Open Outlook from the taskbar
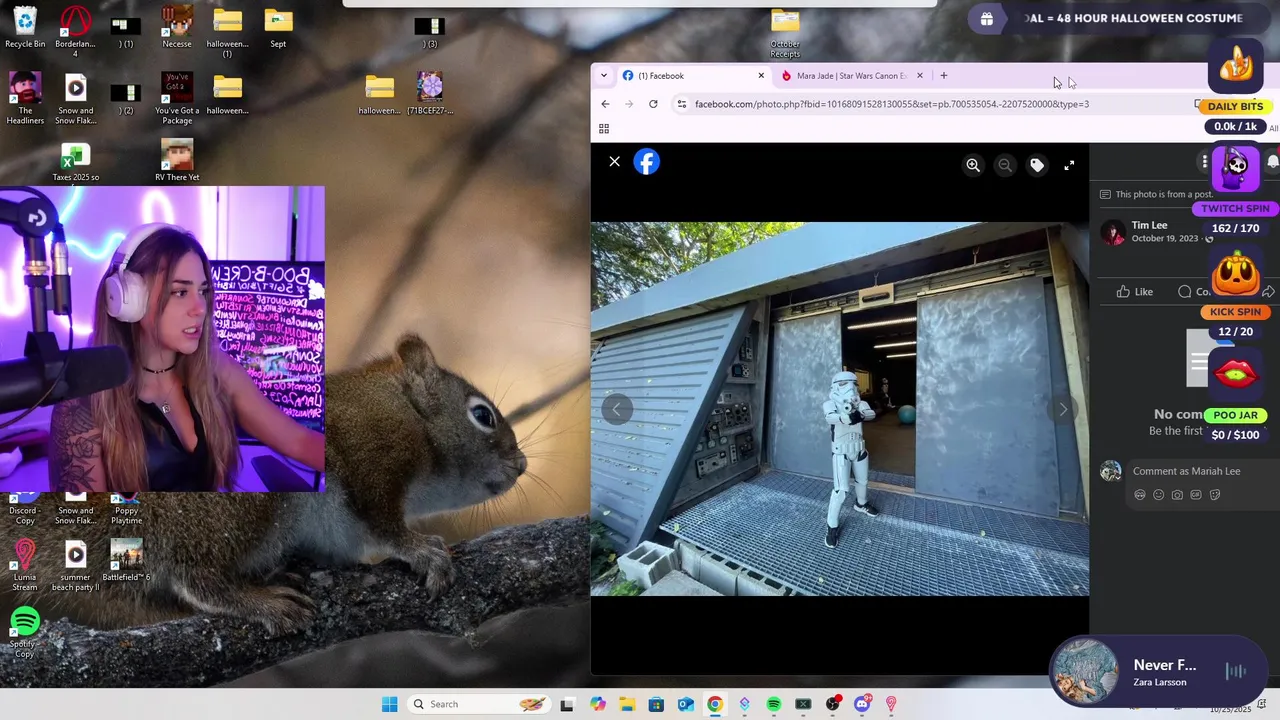Image resolution: width=1280 pixels, height=720 pixels. pyautogui.click(x=685, y=704)
